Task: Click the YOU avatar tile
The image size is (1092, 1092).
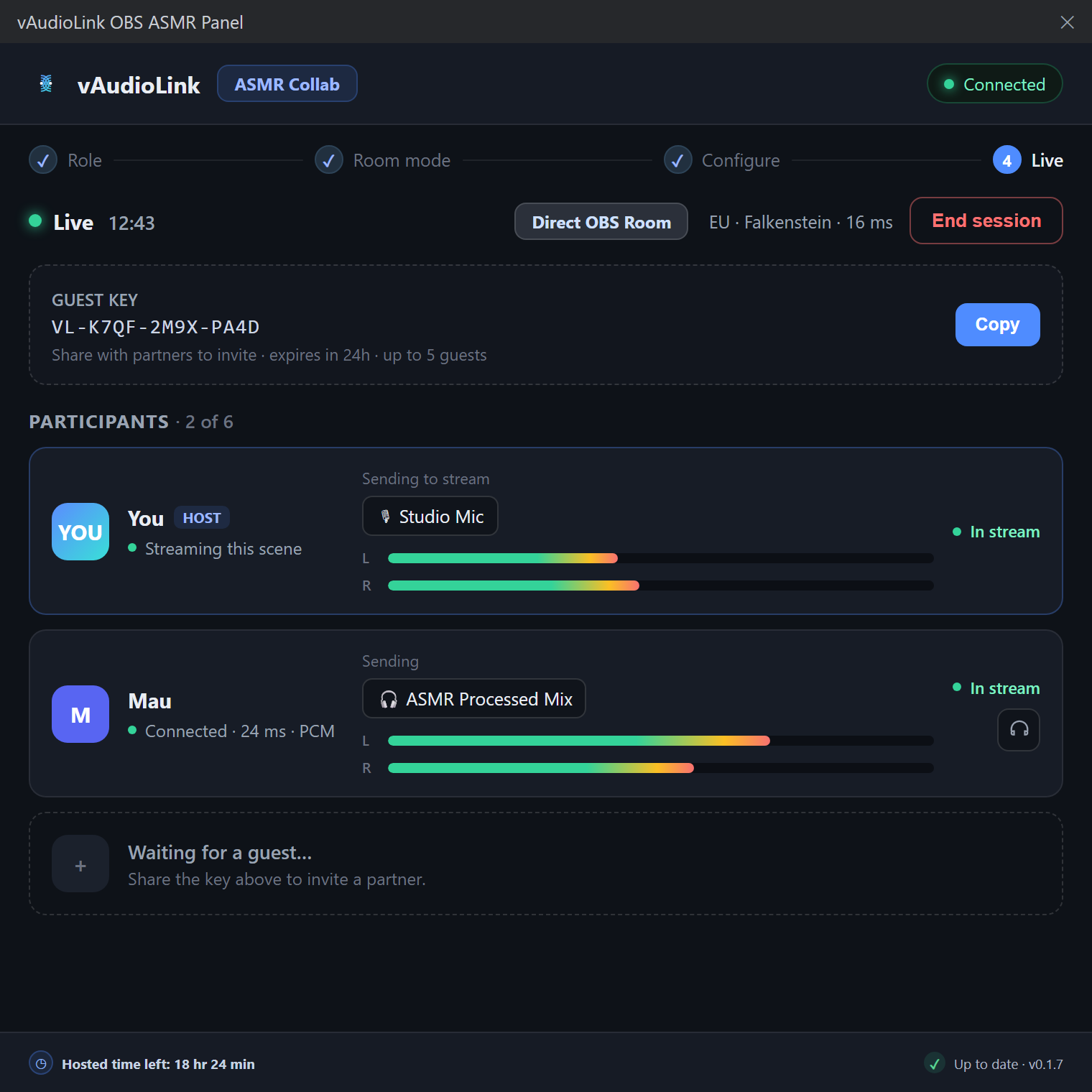Action: 80,532
